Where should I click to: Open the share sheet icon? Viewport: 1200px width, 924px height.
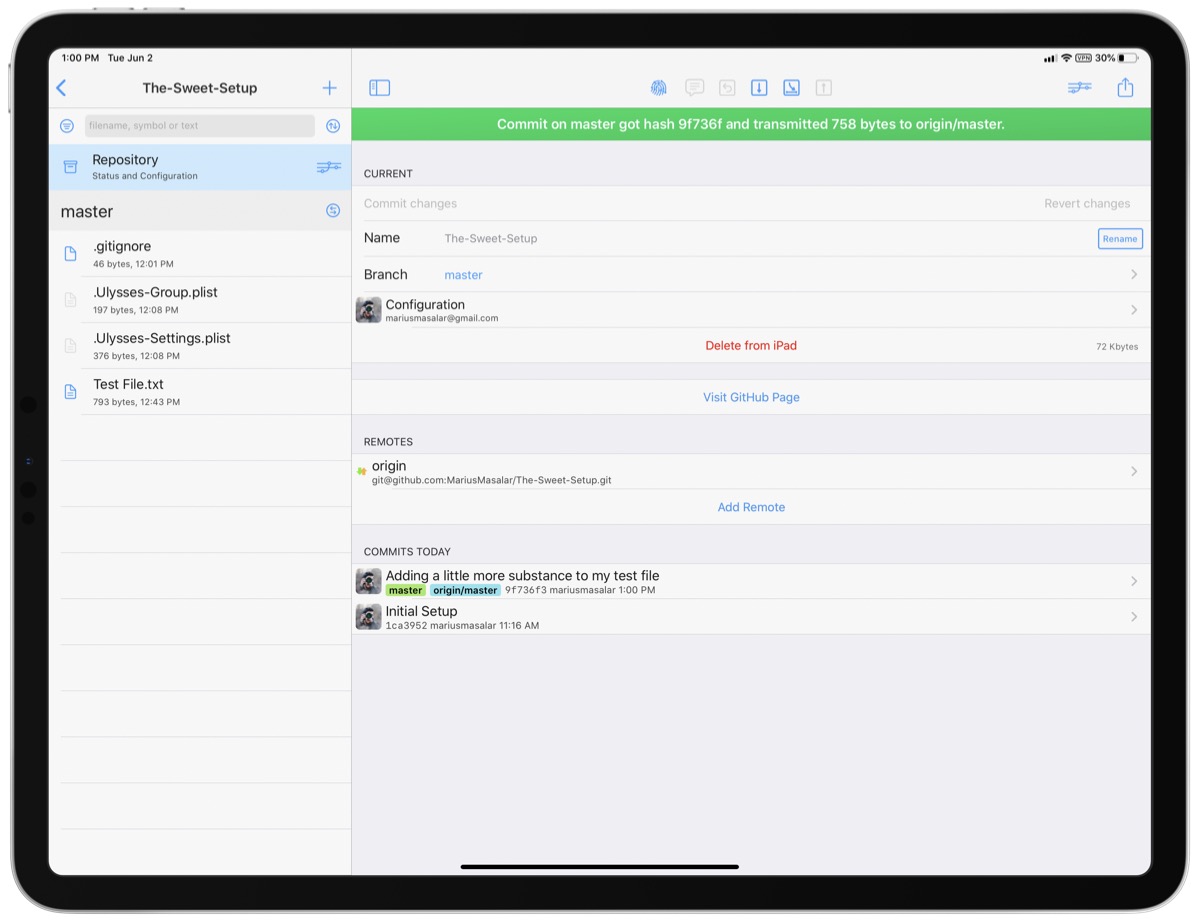click(1125, 88)
